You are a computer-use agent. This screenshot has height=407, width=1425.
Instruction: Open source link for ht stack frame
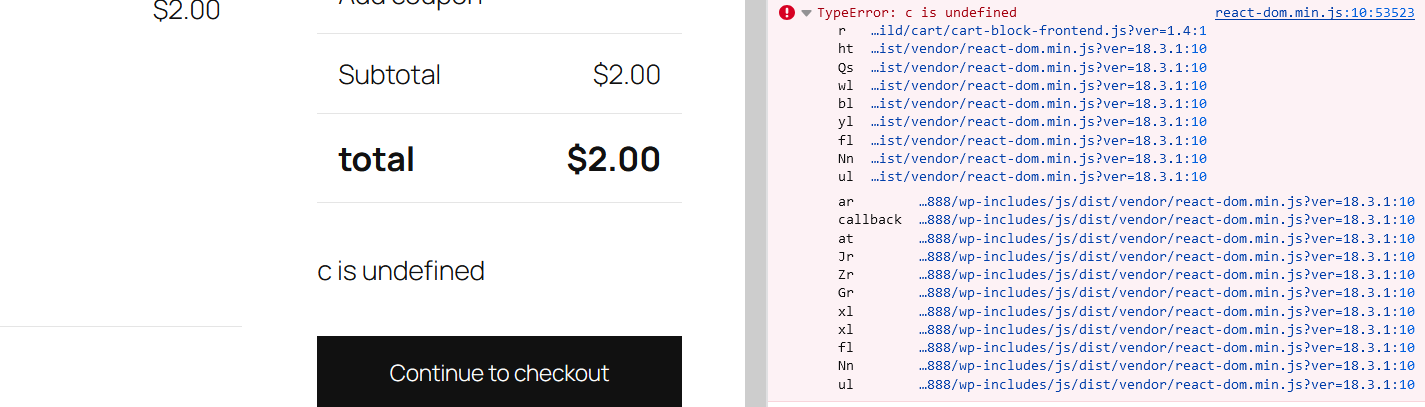coord(1038,49)
